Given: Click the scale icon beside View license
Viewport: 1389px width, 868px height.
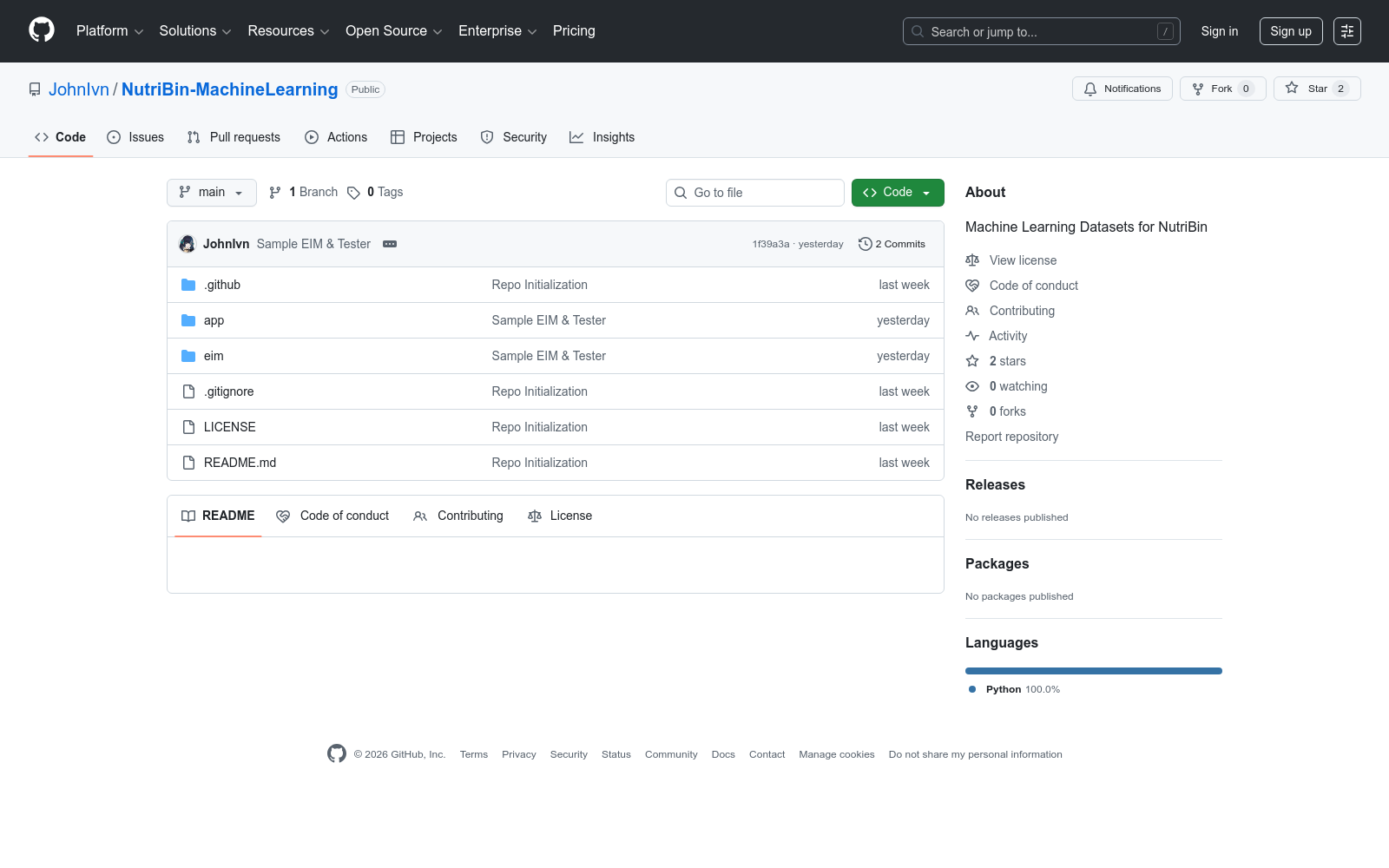Looking at the screenshot, I should coord(972,260).
